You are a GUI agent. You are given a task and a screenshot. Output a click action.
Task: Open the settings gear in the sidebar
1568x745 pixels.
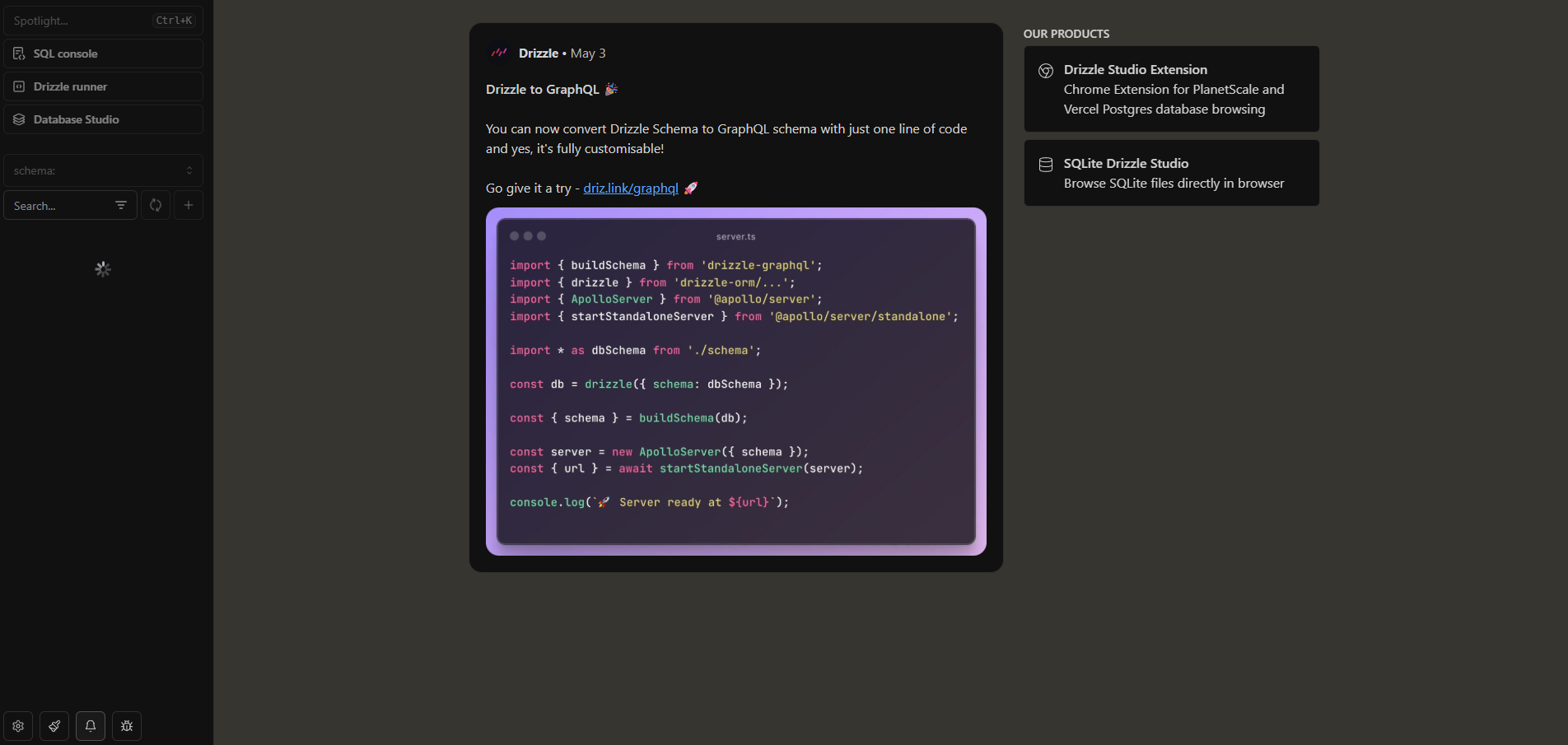click(x=18, y=726)
